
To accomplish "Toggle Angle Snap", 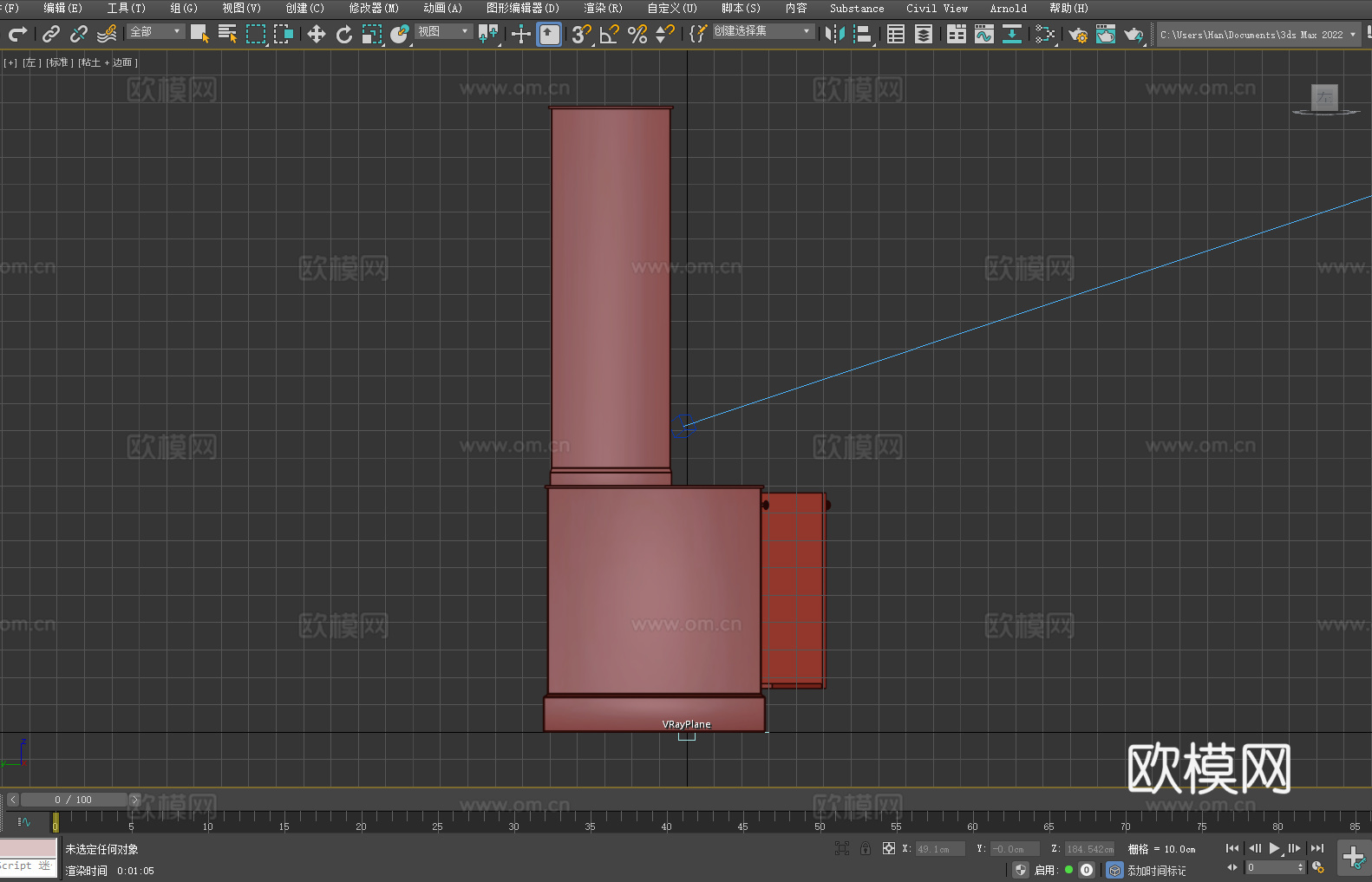I will click(610, 34).
